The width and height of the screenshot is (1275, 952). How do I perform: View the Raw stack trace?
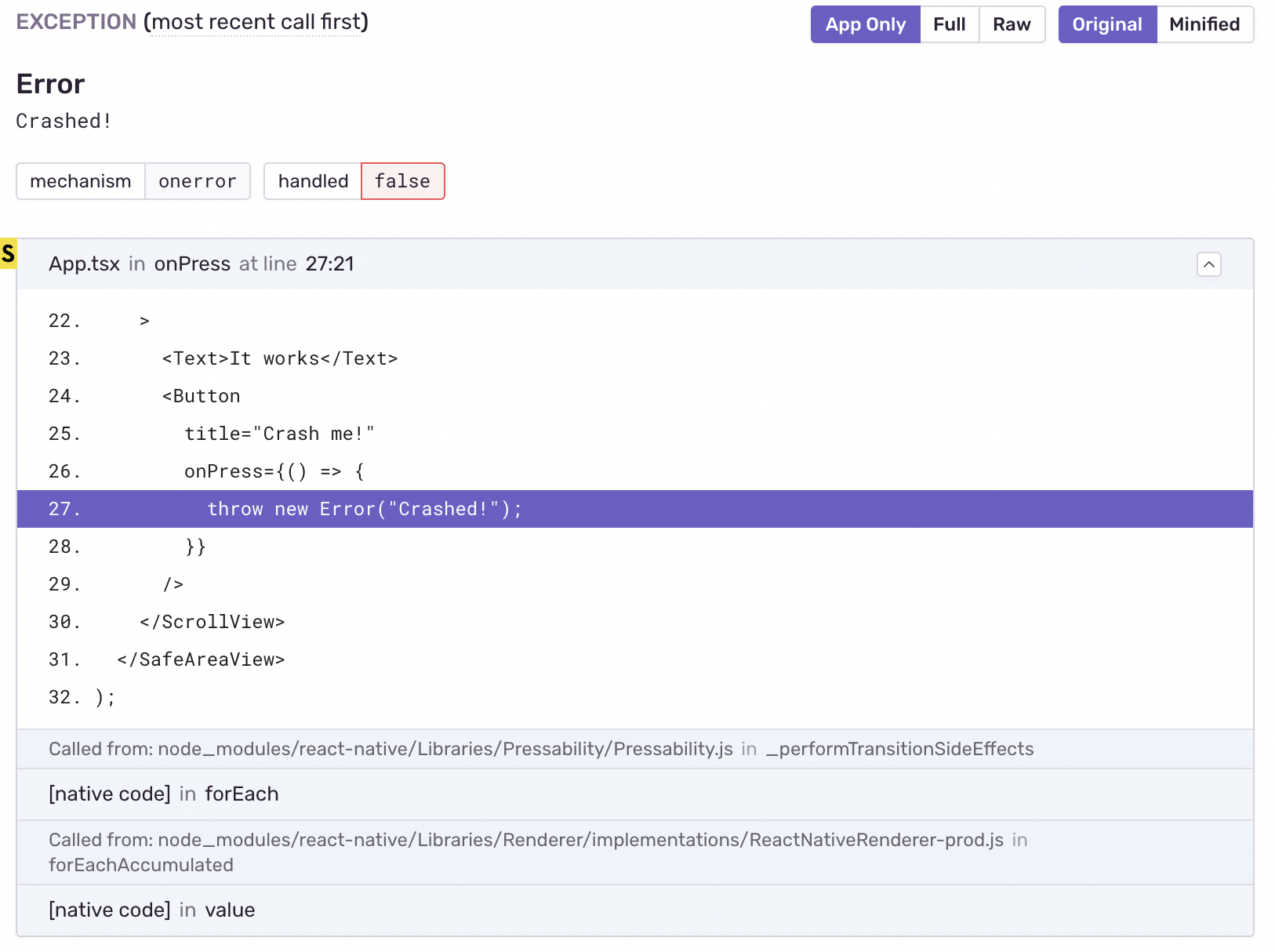click(x=1011, y=24)
